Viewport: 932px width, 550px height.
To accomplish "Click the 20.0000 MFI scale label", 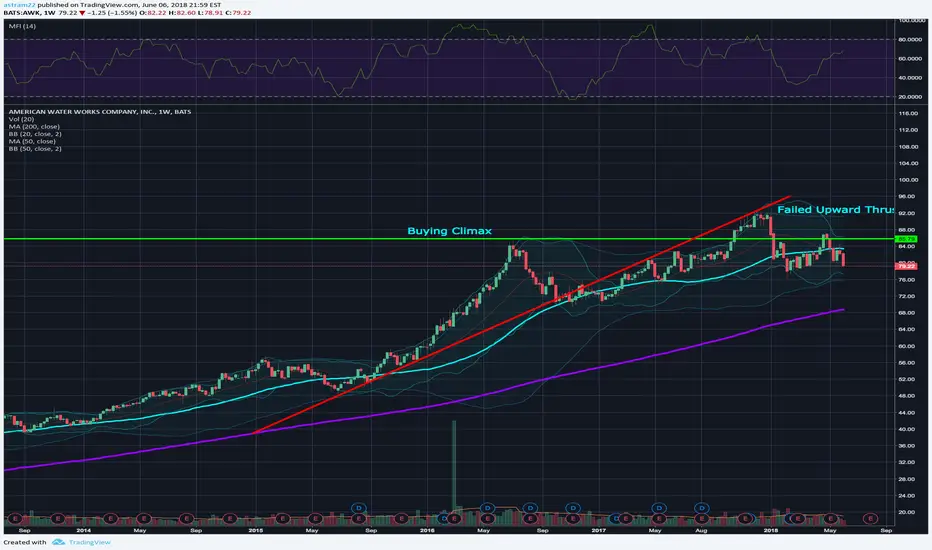I will tap(911, 96).
